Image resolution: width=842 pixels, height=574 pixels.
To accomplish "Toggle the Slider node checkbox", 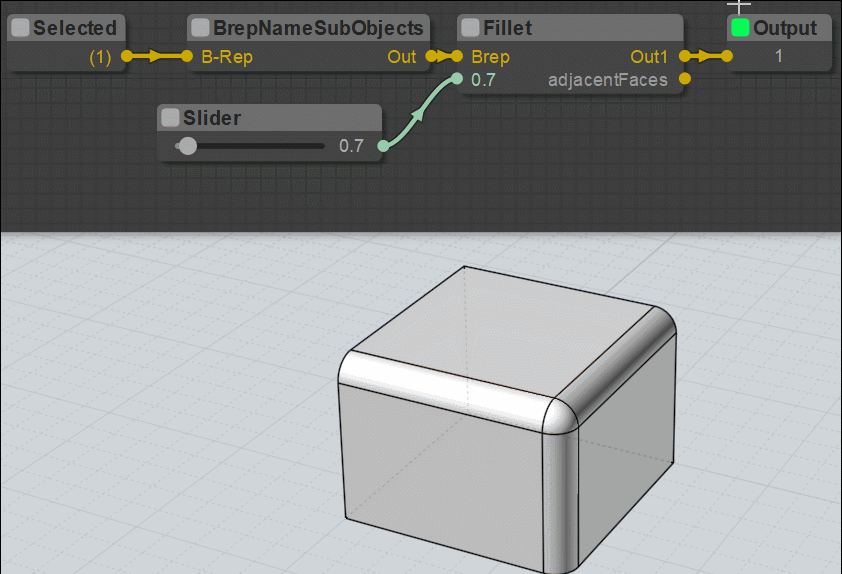I will [x=170, y=118].
